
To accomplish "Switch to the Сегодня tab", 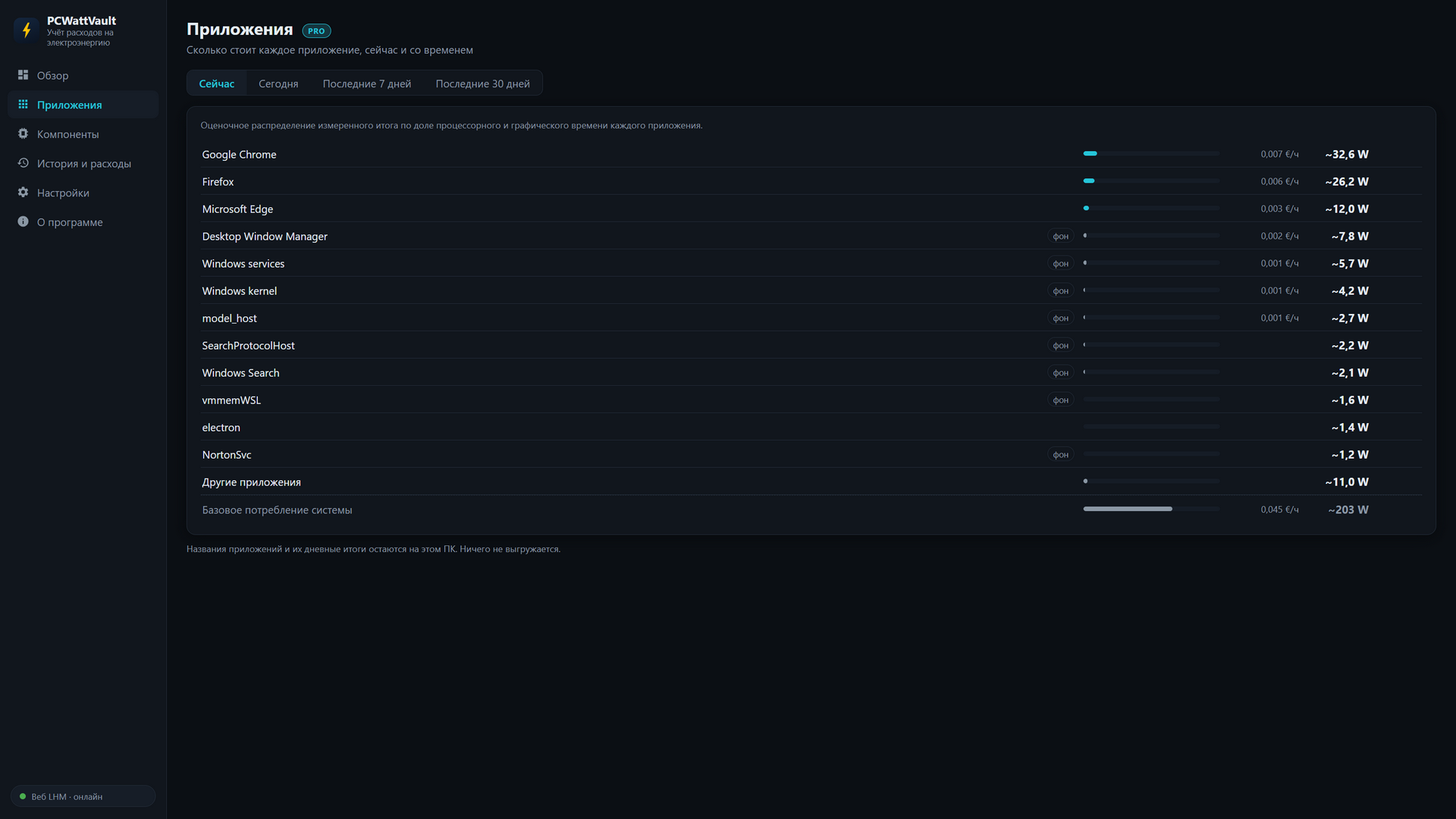I will pyautogui.click(x=278, y=83).
